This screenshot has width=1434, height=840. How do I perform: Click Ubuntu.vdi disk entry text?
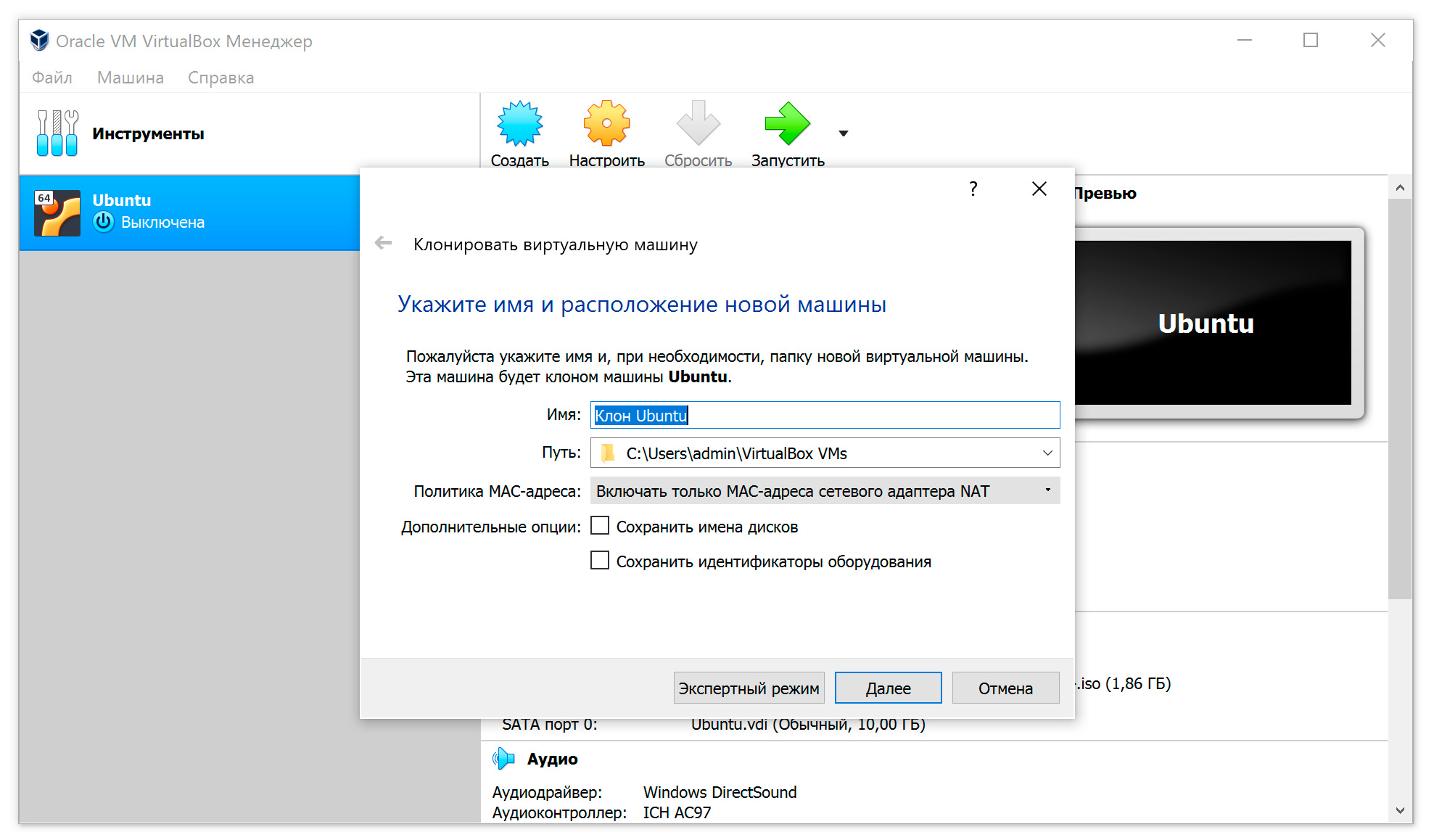[x=808, y=725]
